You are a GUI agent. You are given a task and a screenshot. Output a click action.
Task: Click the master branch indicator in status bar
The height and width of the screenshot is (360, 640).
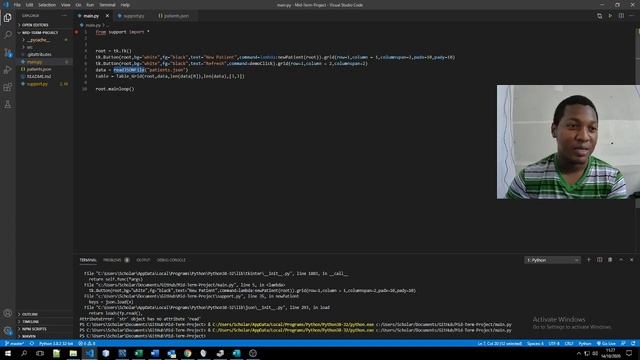15,343
